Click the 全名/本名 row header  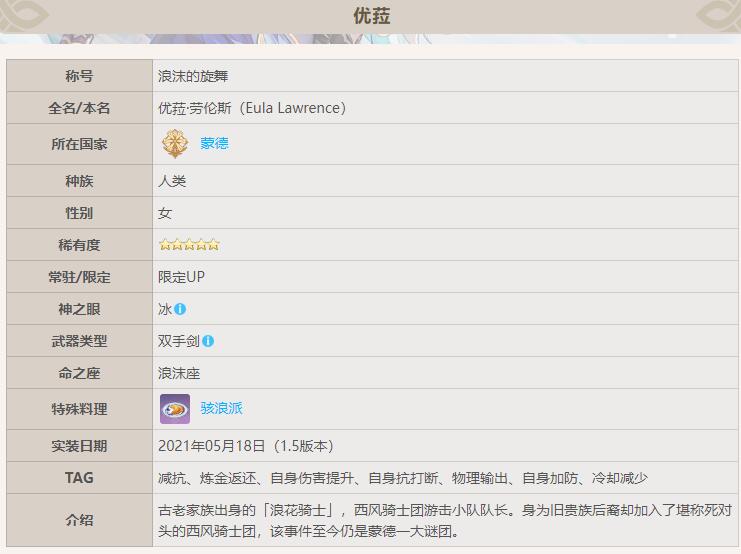pos(79,108)
